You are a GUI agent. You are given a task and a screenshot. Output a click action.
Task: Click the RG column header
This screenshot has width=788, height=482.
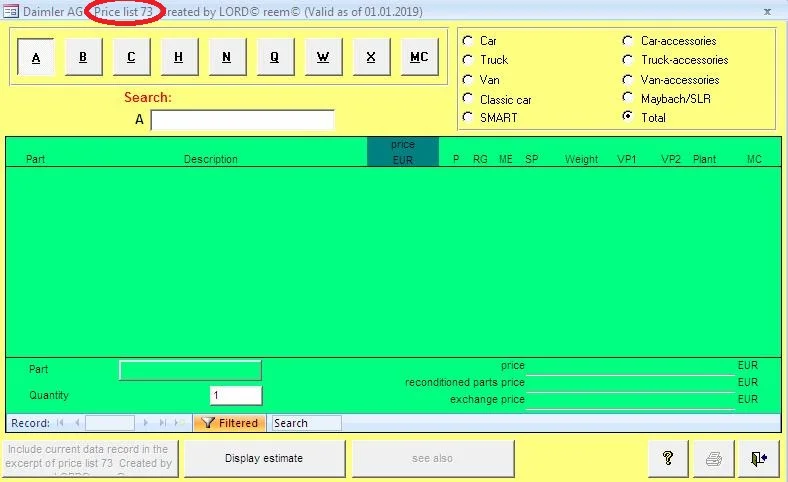point(480,159)
